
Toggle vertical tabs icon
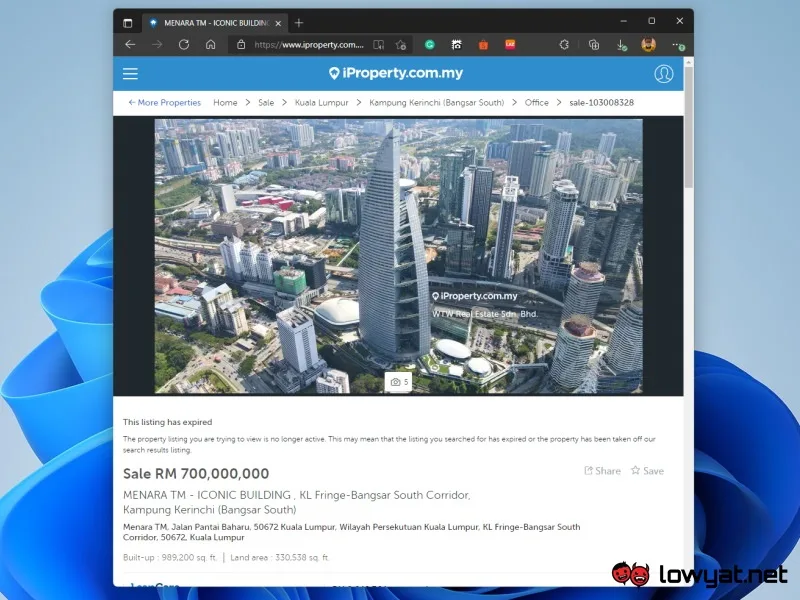point(128,23)
